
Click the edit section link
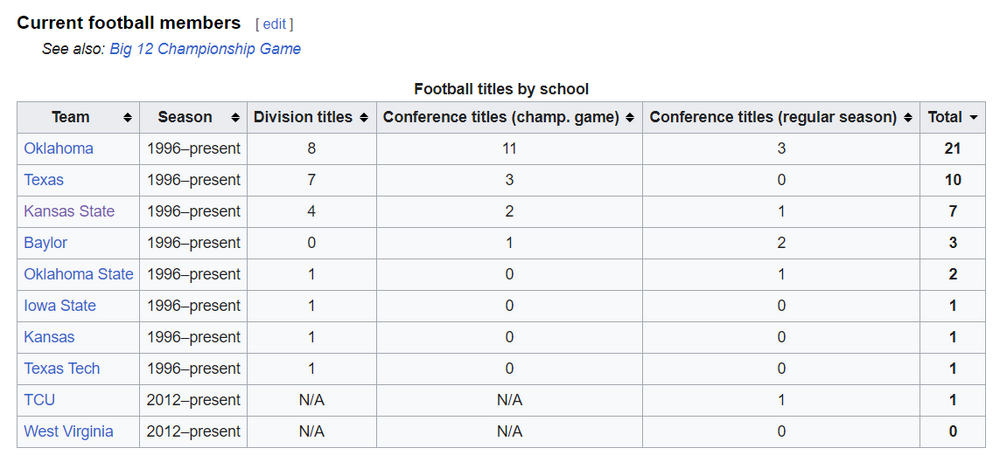tap(274, 24)
